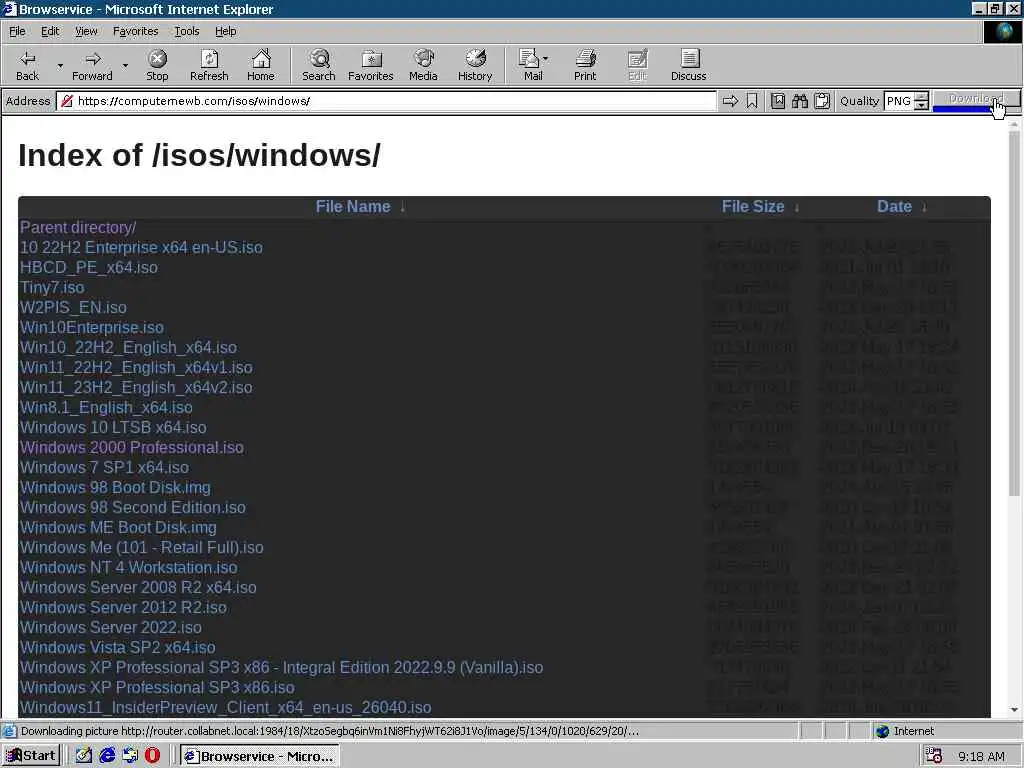Open Windows 2000 Professional.iso link
Viewport: 1024px width, 768px height.
pos(131,447)
